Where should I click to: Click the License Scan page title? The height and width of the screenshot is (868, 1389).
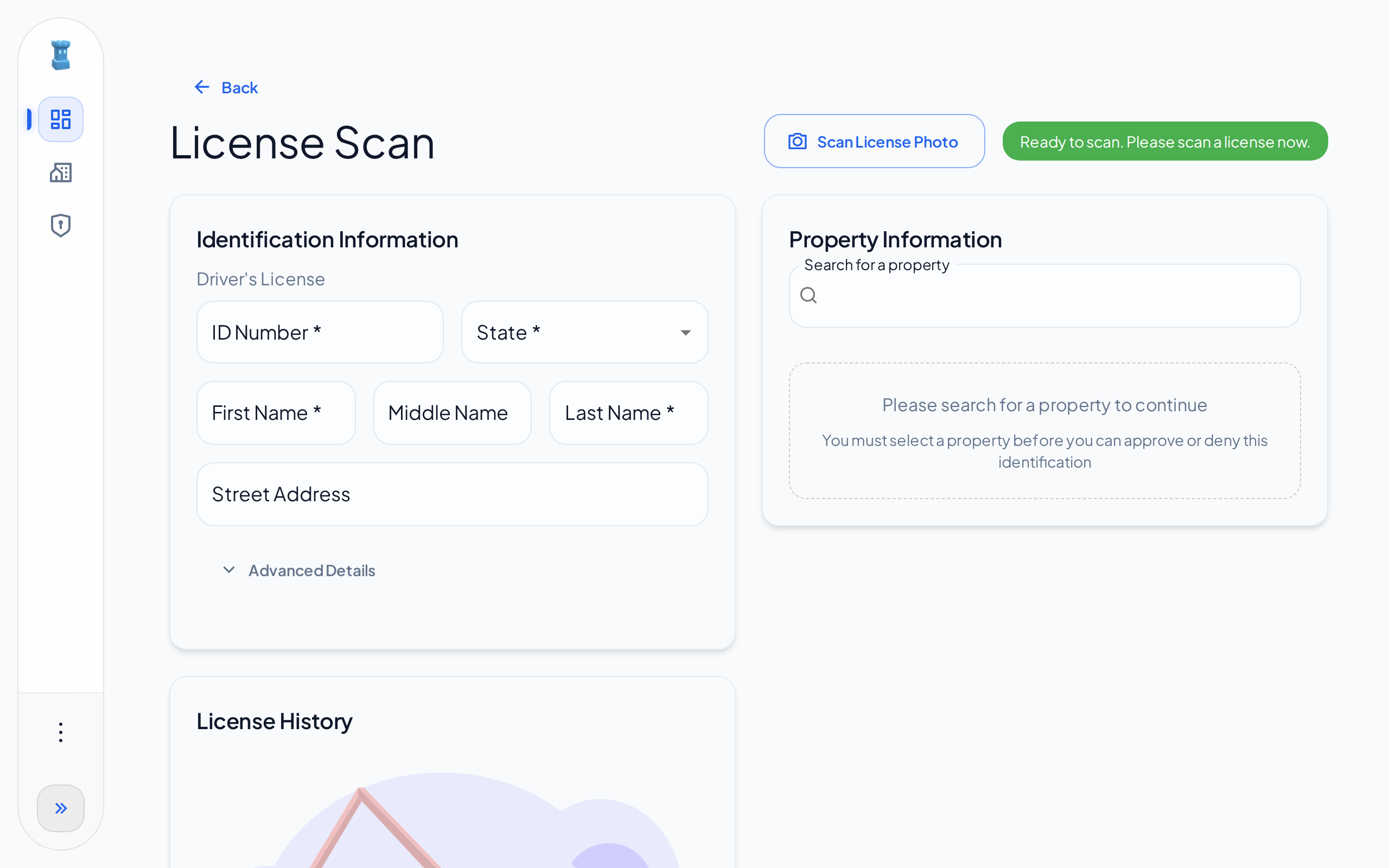[x=302, y=142]
